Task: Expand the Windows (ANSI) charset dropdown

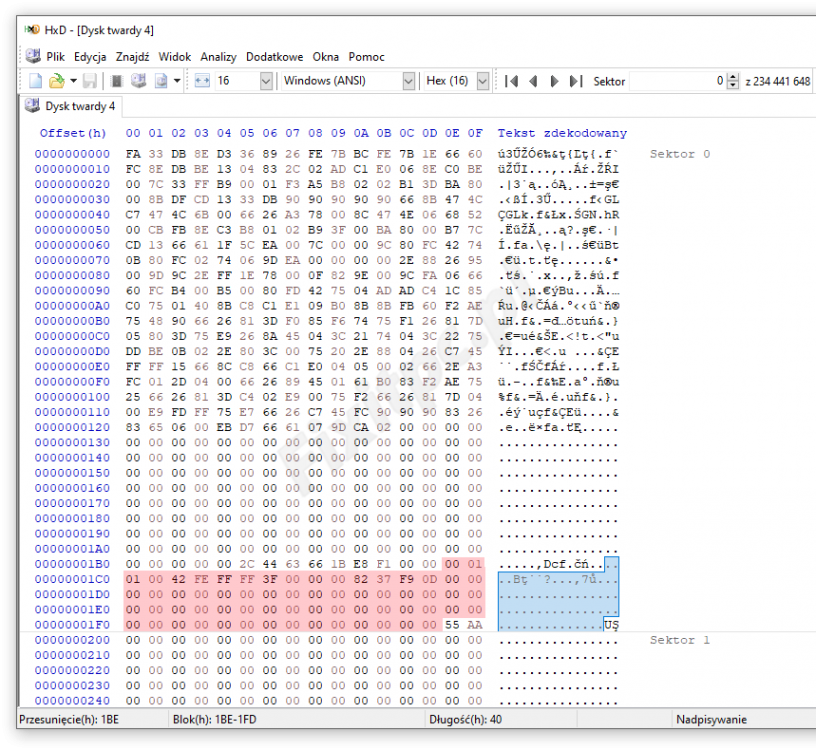Action: (346, 81)
